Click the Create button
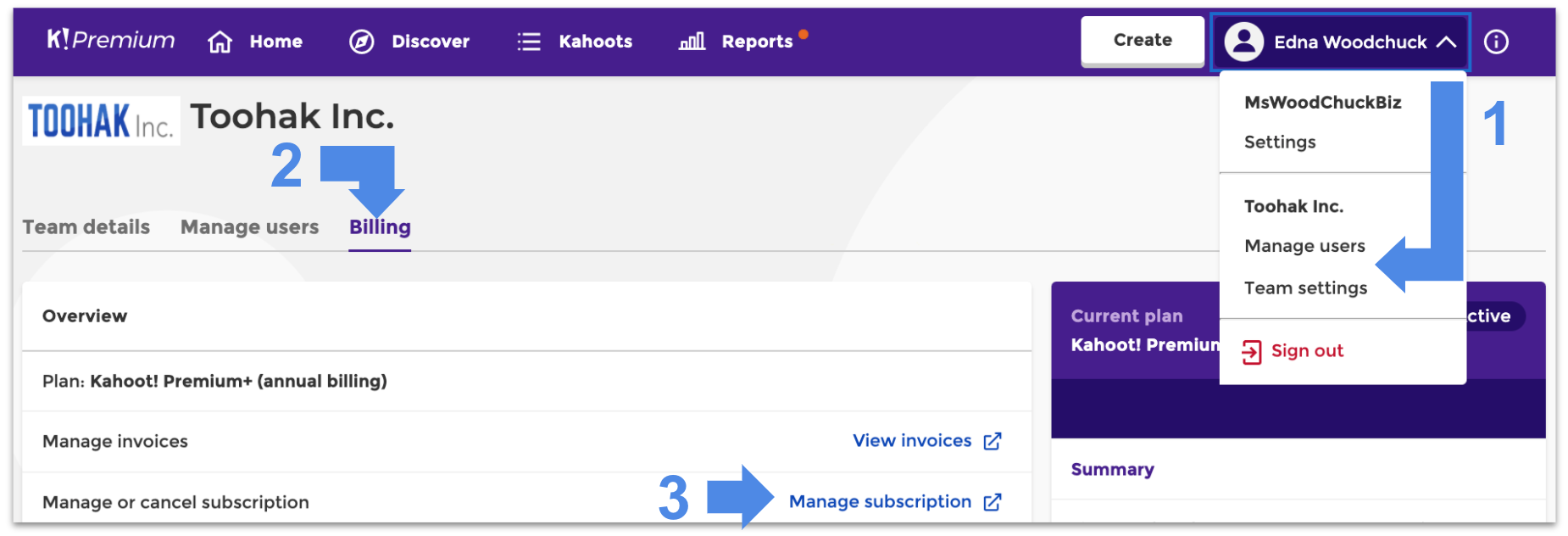 coord(1143,40)
